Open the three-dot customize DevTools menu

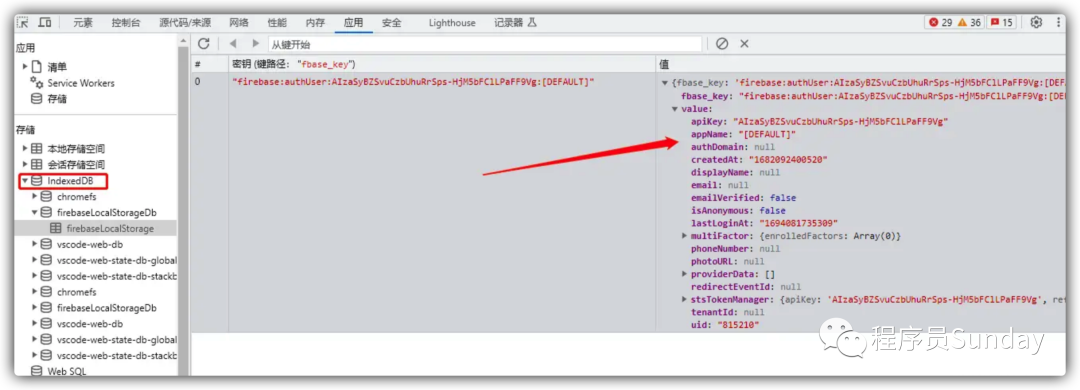[x=1058, y=23]
